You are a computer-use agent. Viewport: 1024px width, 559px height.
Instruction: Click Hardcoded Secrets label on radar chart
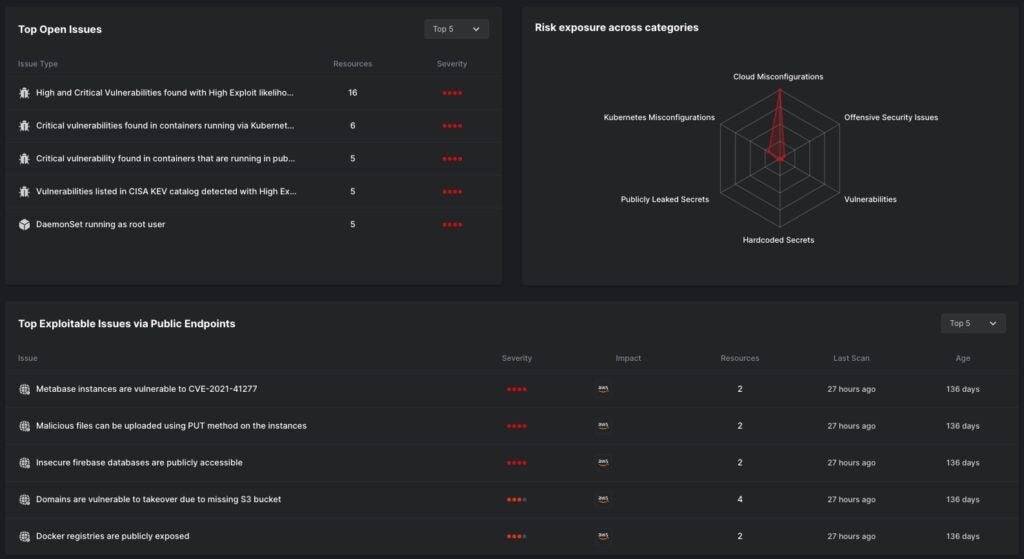click(x=778, y=240)
